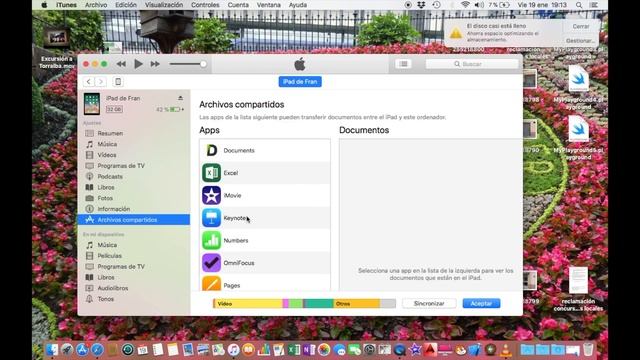Open the MyPlayground4 desktop file
This screenshot has width=640, height=360.
[578, 87]
